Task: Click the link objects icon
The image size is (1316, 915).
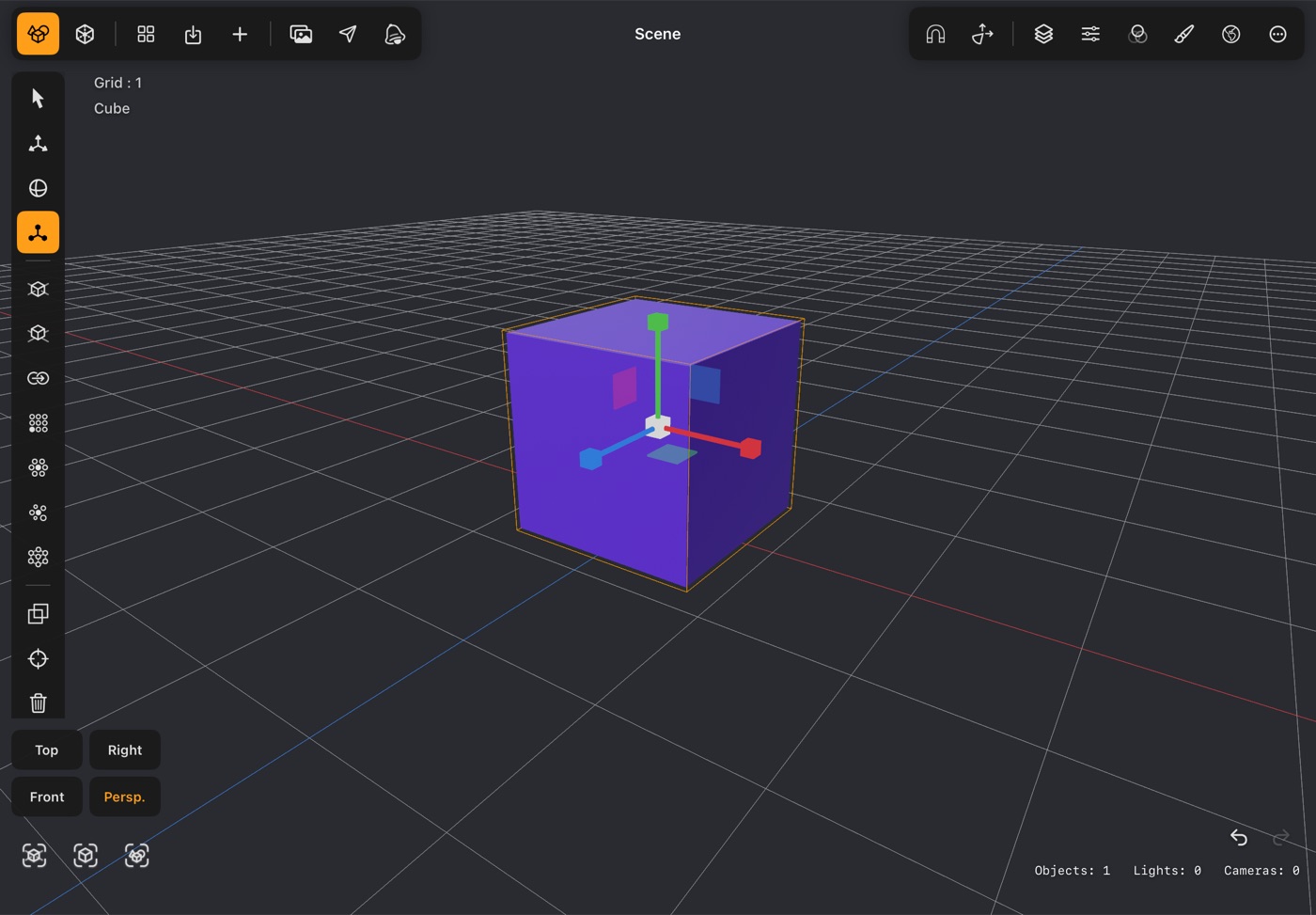Action: click(38, 378)
